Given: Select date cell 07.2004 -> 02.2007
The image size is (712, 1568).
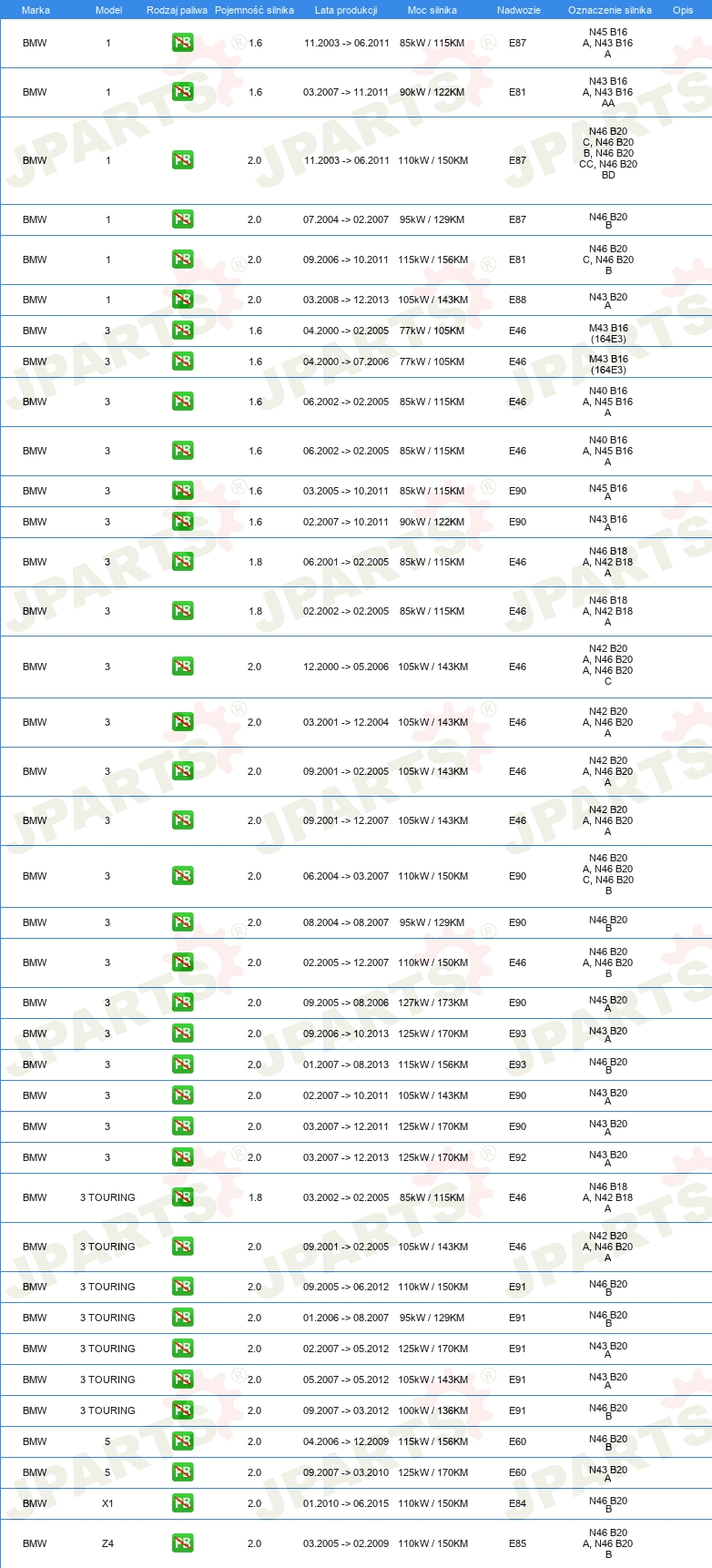Looking at the screenshot, I should click(346, 219).
